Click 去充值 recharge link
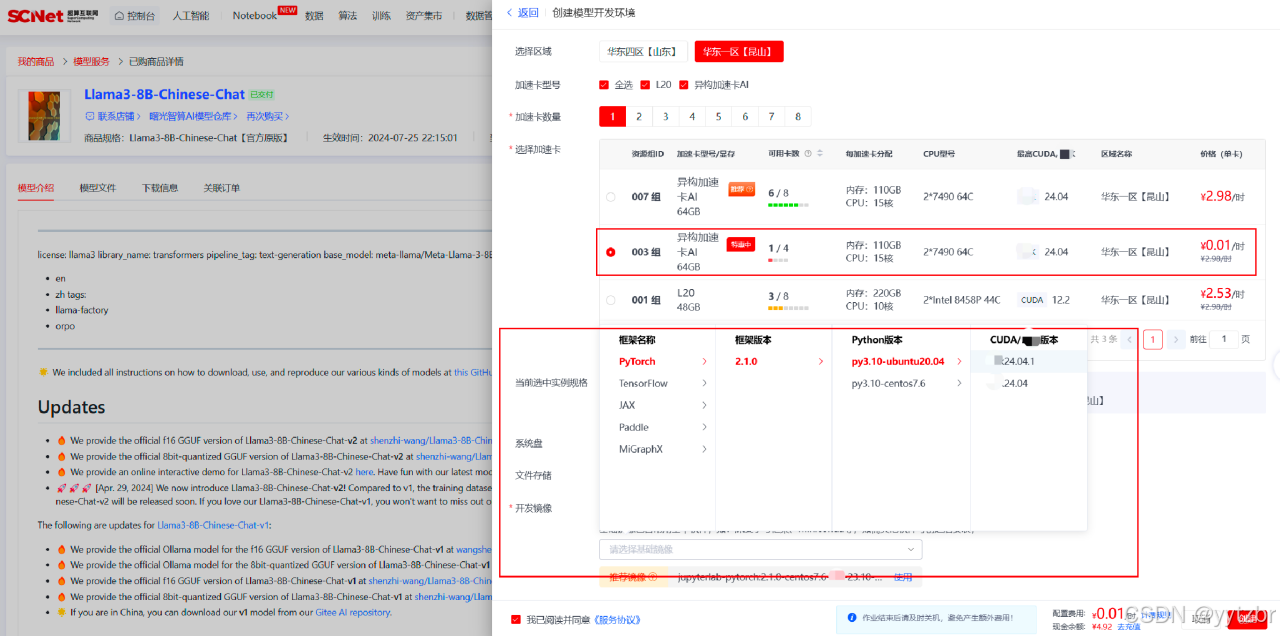Viewport: 1280px width, 636px height. point(1128,627)
